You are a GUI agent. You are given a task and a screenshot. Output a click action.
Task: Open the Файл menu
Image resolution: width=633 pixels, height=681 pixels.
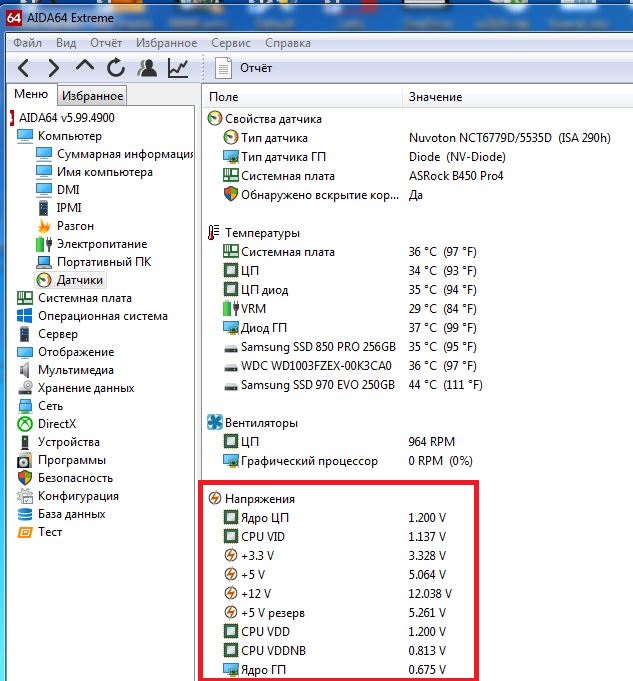click(x=27, y=43)
